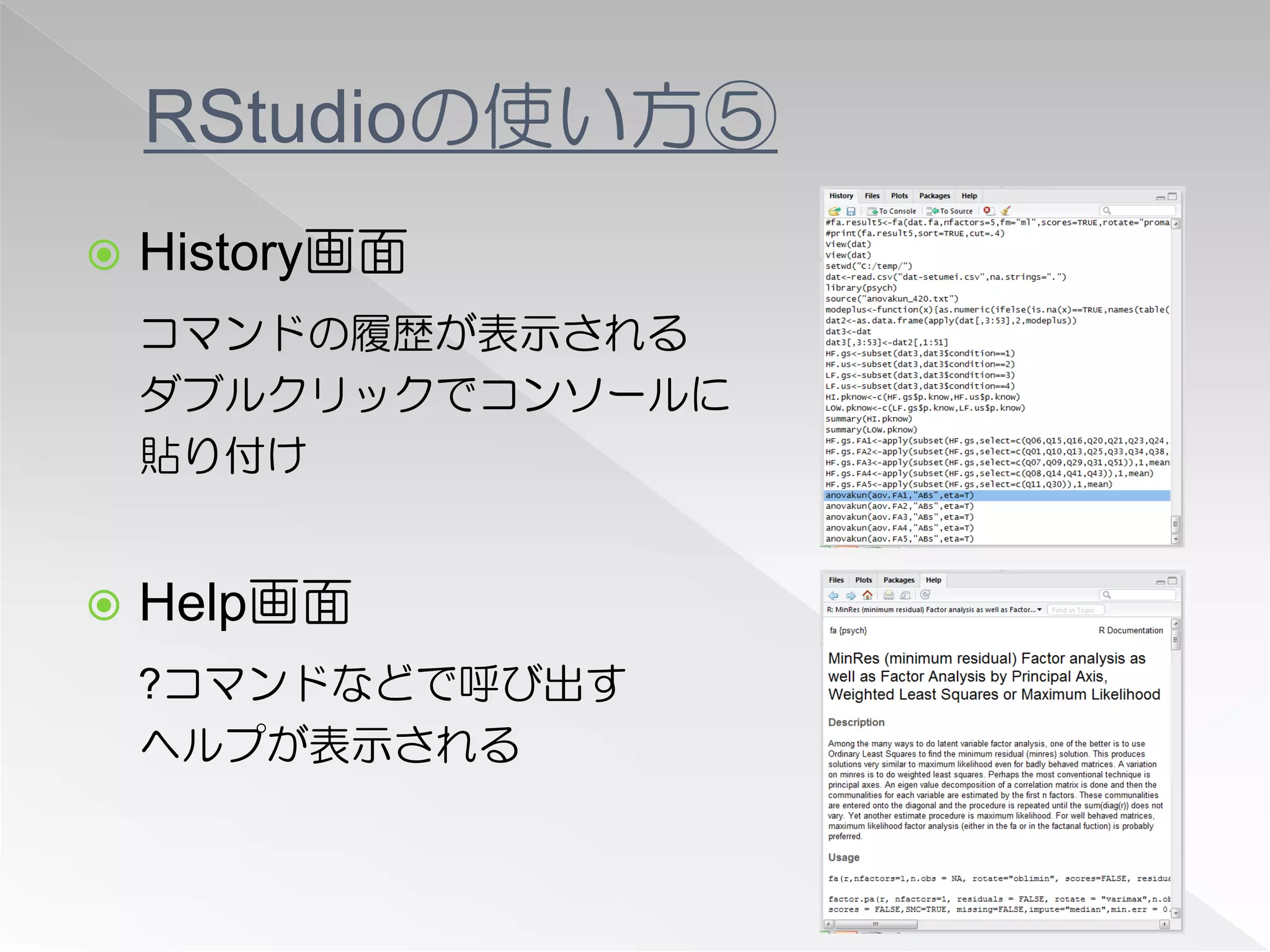Select the anovakun(aov.FA5,"ABs",eta=T) history row

click(997, 539)
